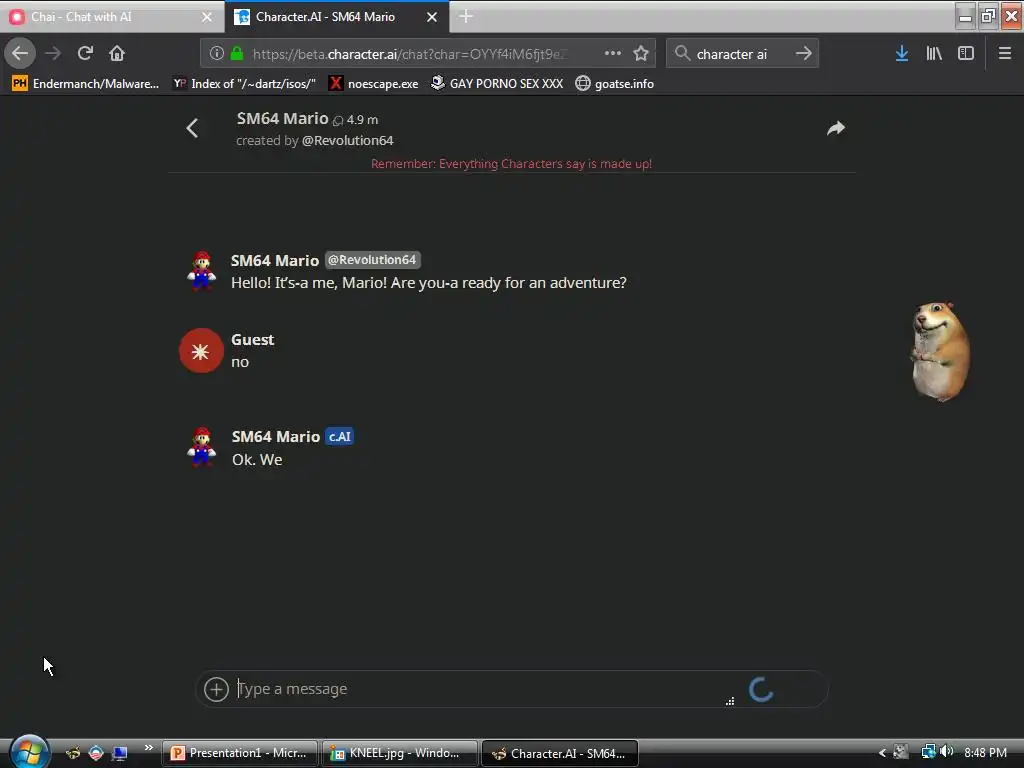Viewport: 1024px width, 768px height.
Task: Click the message box resize grip
Action: pyautogui.click(x=729, y=701)
